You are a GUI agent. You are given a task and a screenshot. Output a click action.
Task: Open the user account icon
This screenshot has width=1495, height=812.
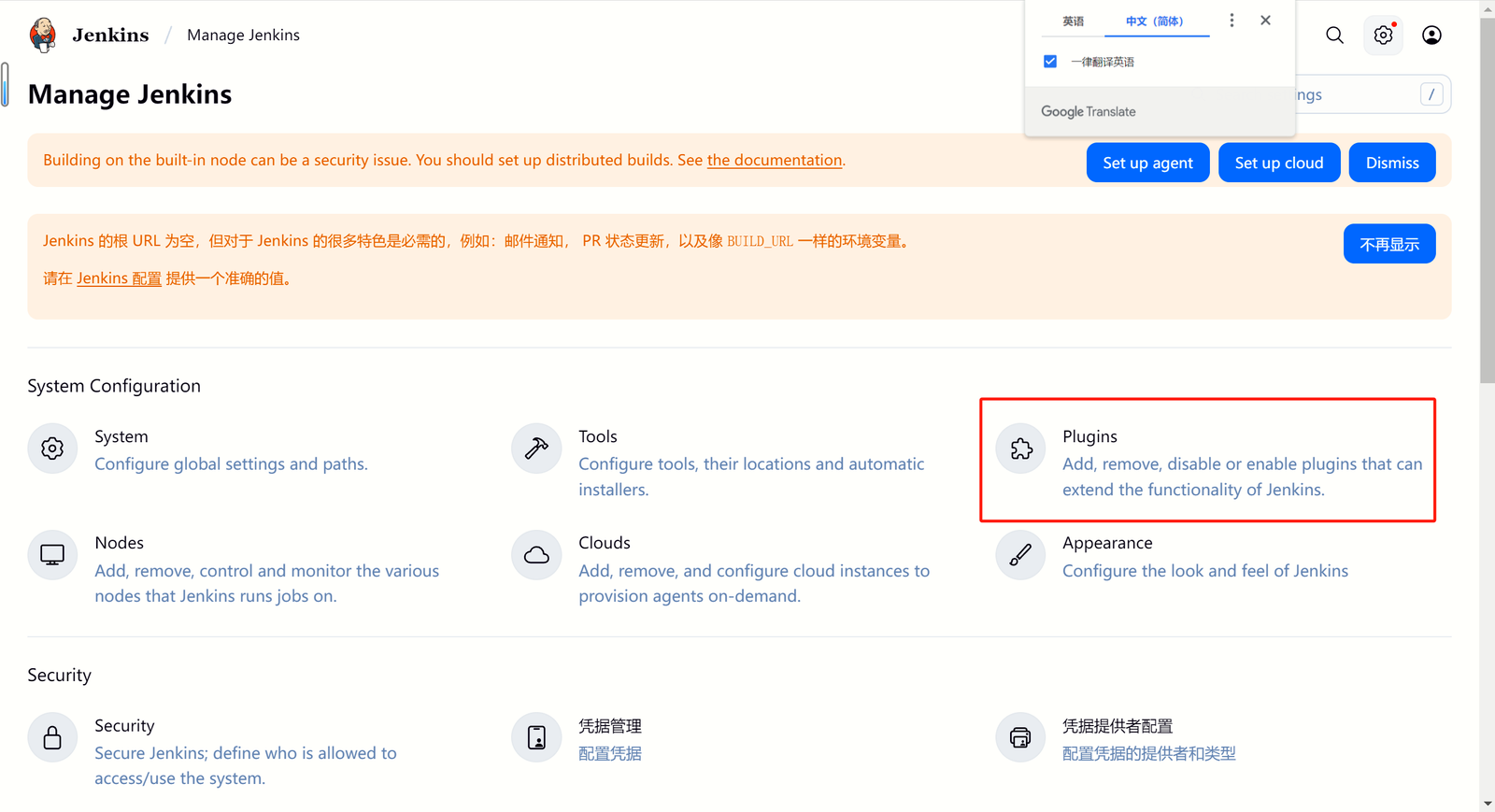[x=1431, y=36]
